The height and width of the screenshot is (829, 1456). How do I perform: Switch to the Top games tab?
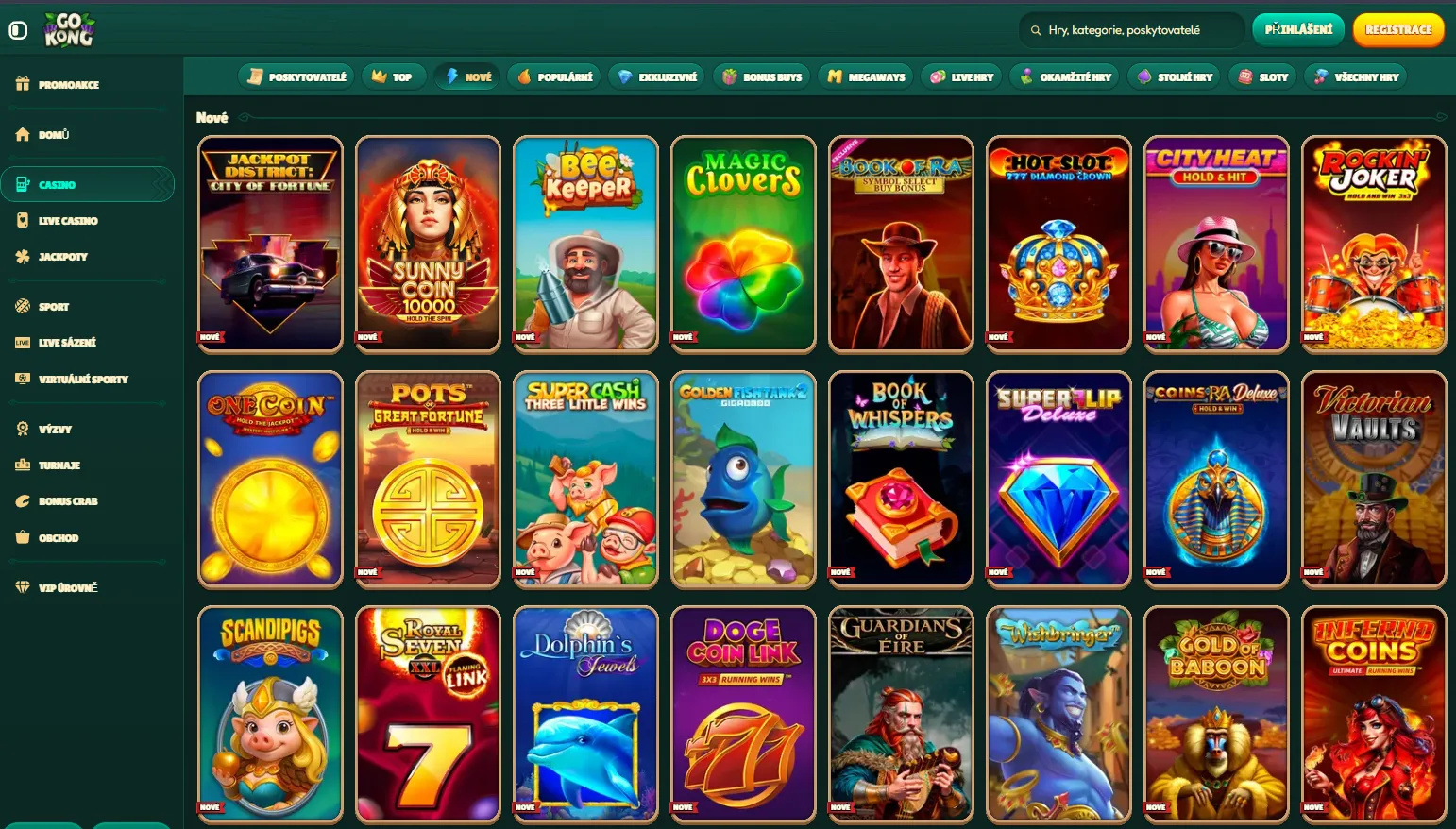point(392,76)
